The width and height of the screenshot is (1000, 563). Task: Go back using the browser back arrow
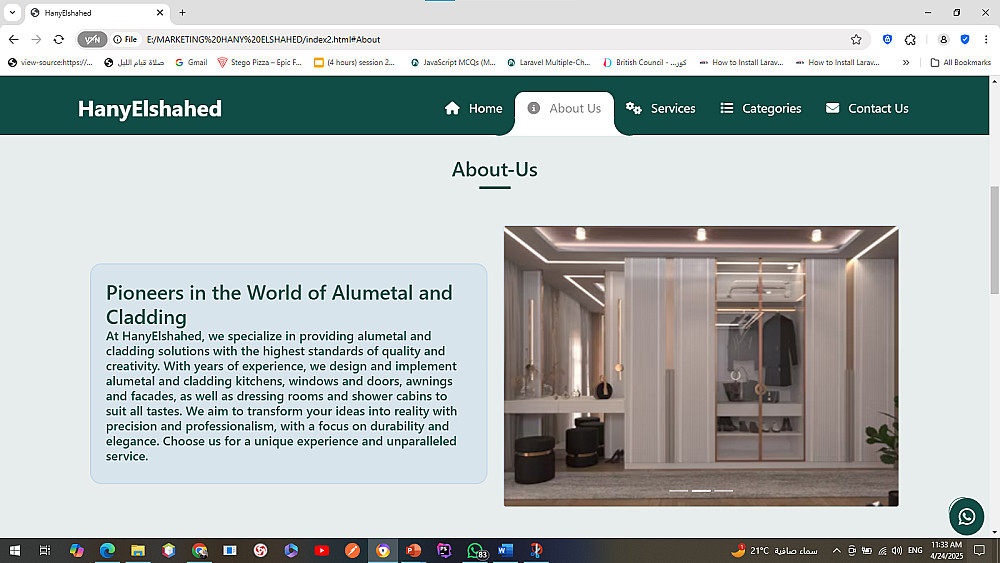[13, 40]
